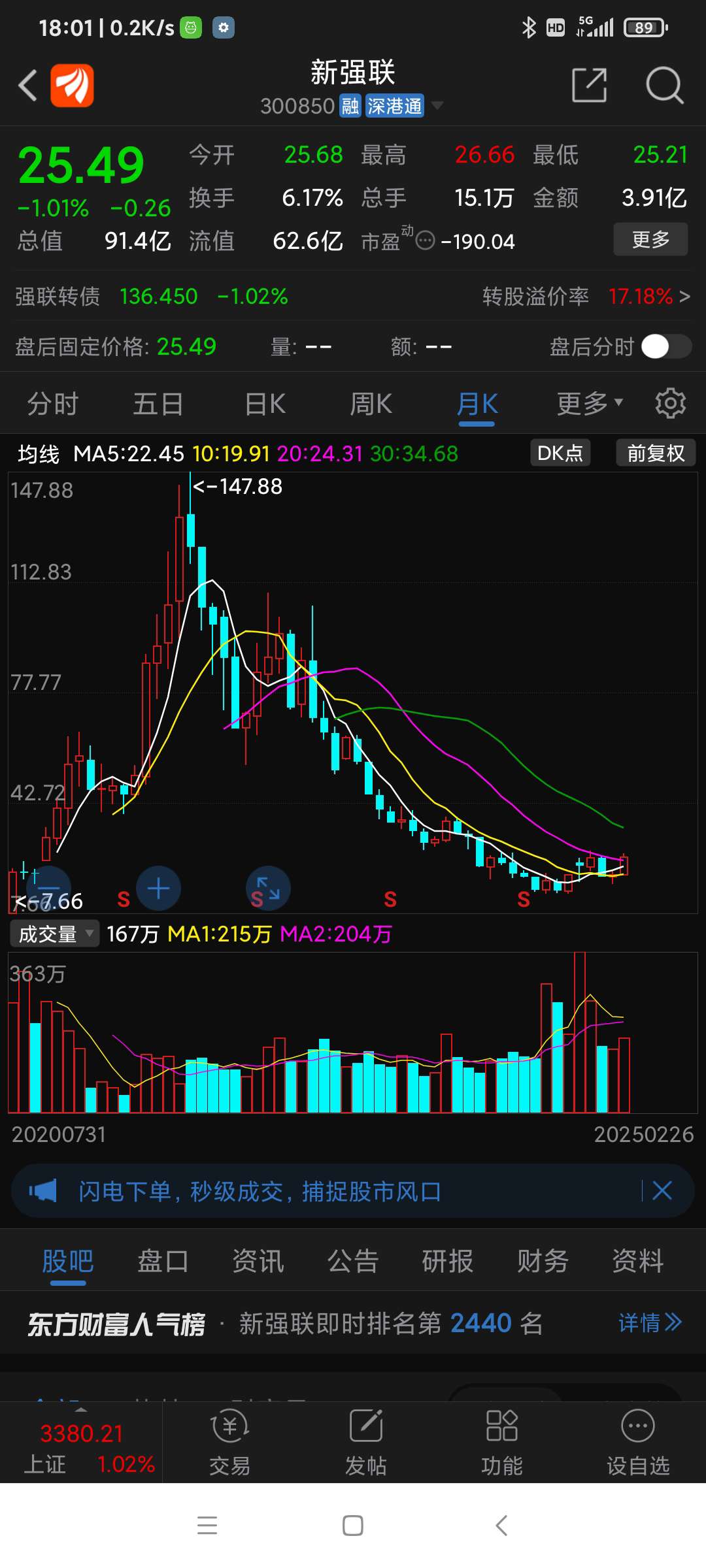Zoom in chart with plus button
The width and height of the screenshot is (706, 1568).
(x=158, y=889)
